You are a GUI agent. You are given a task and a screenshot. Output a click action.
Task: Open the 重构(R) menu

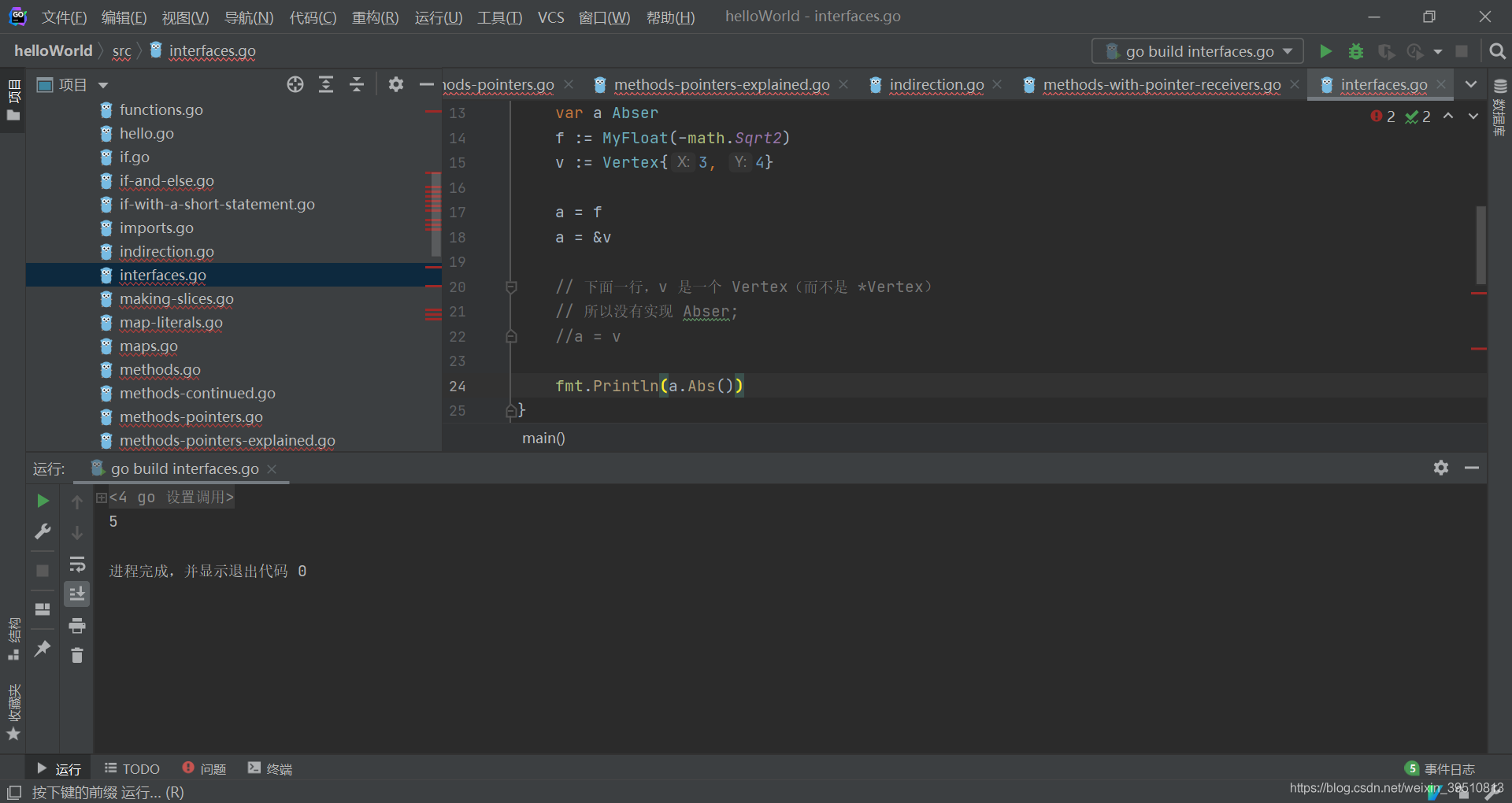[x=375, y=17]
